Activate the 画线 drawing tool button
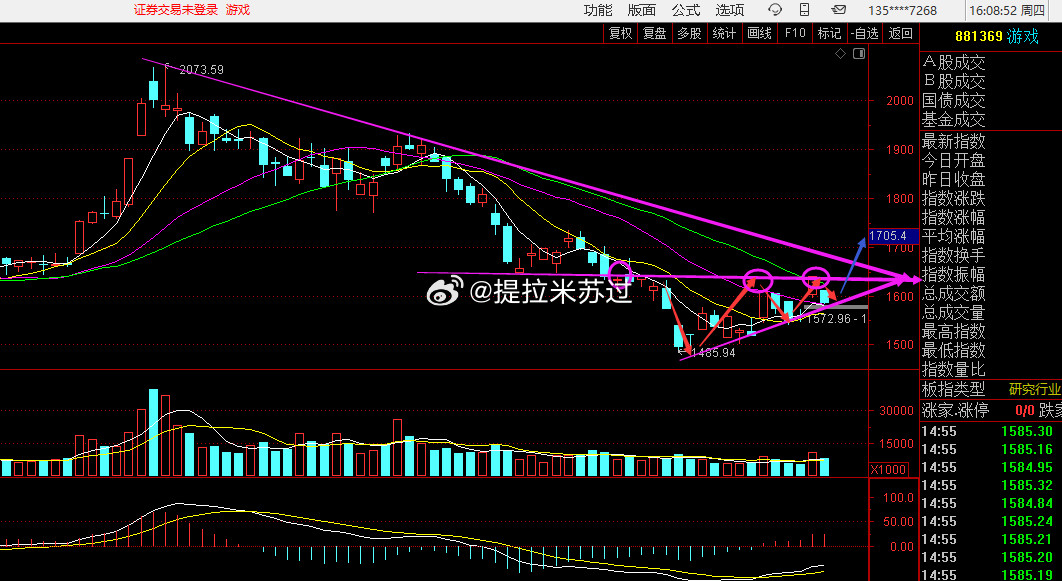The width and height of the screenshot is (1062, 581). pyautogui.click(x=759, y=33)
